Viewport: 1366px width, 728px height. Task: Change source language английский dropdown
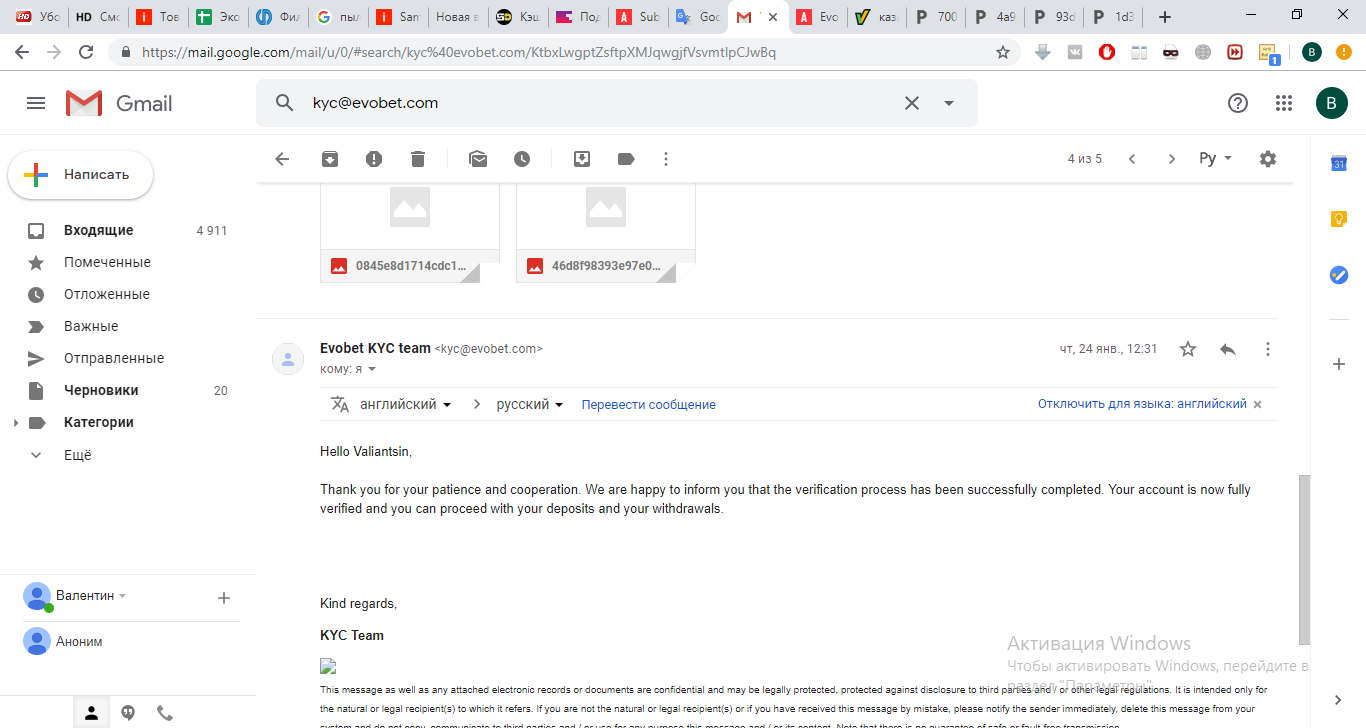tap(406, 405)
